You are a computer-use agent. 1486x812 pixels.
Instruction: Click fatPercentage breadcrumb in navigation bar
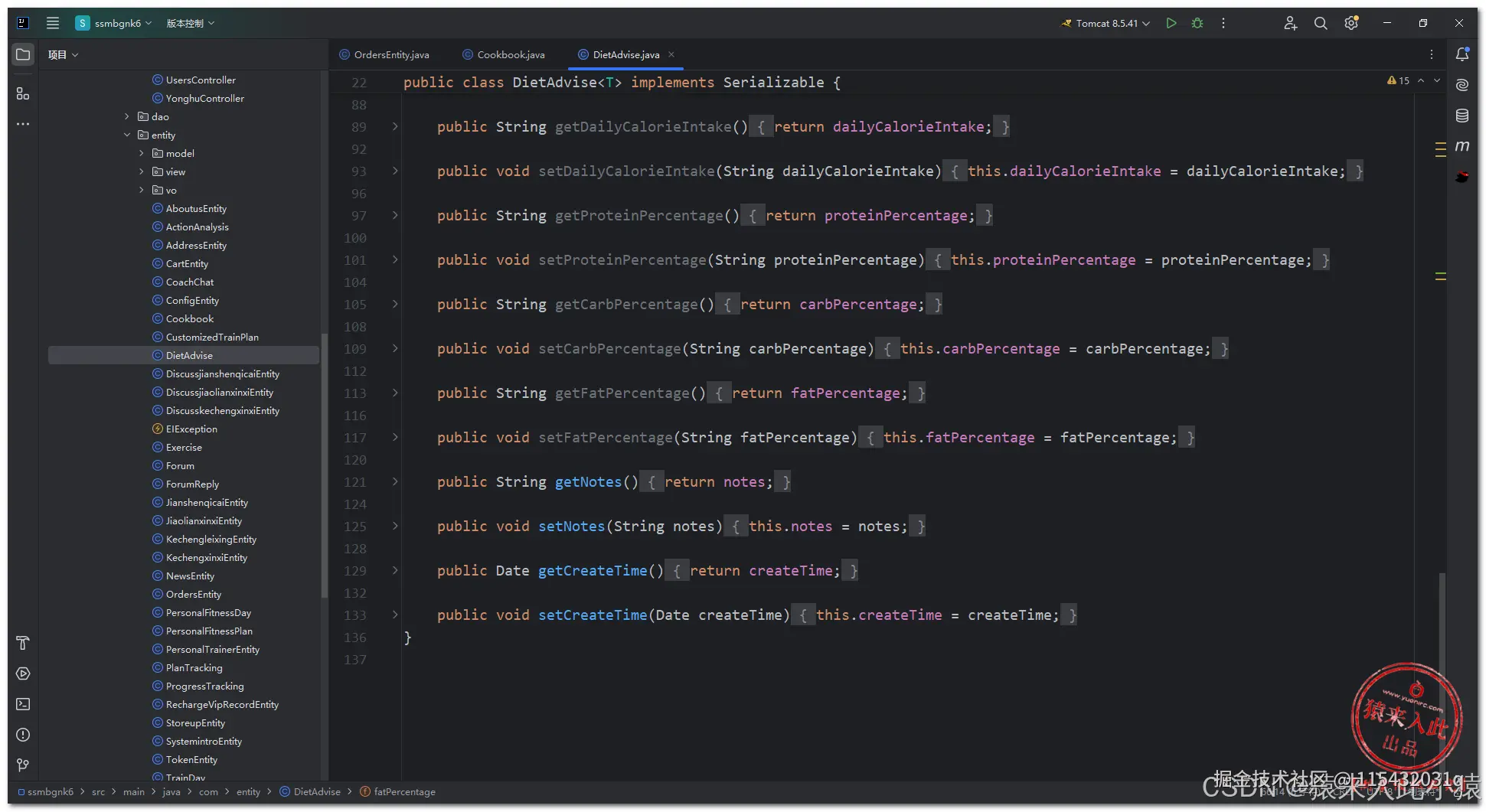[x=397, y=791]
